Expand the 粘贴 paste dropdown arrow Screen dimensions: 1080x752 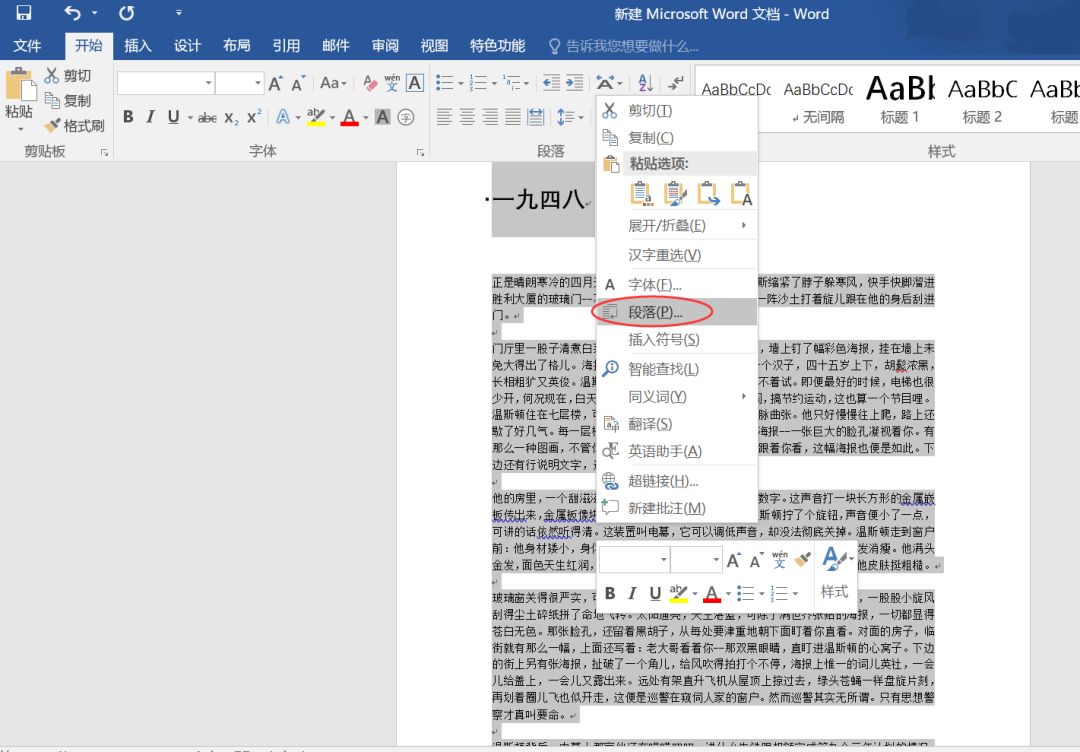[x=20, y=128]
